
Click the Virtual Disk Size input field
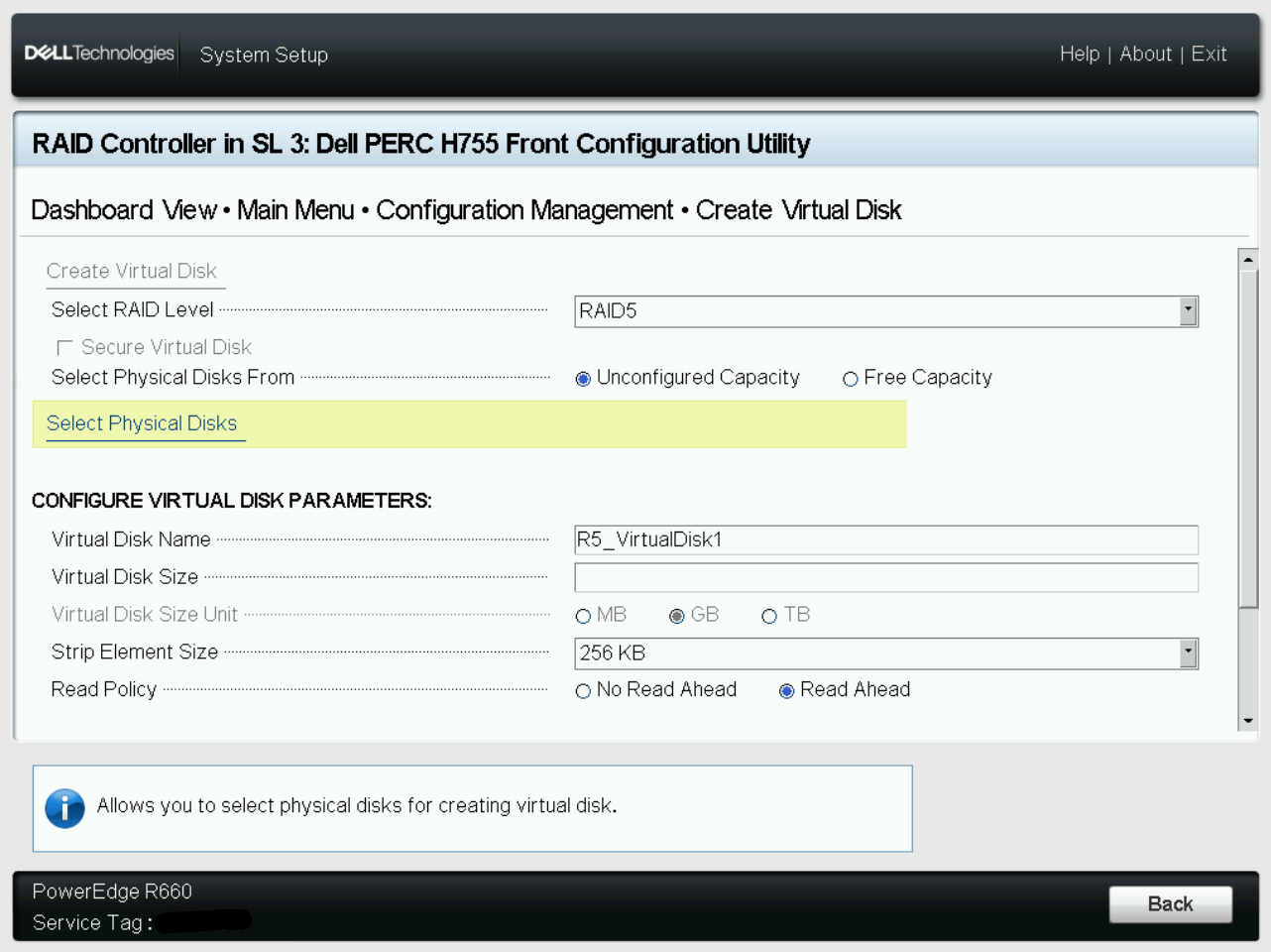886,577
